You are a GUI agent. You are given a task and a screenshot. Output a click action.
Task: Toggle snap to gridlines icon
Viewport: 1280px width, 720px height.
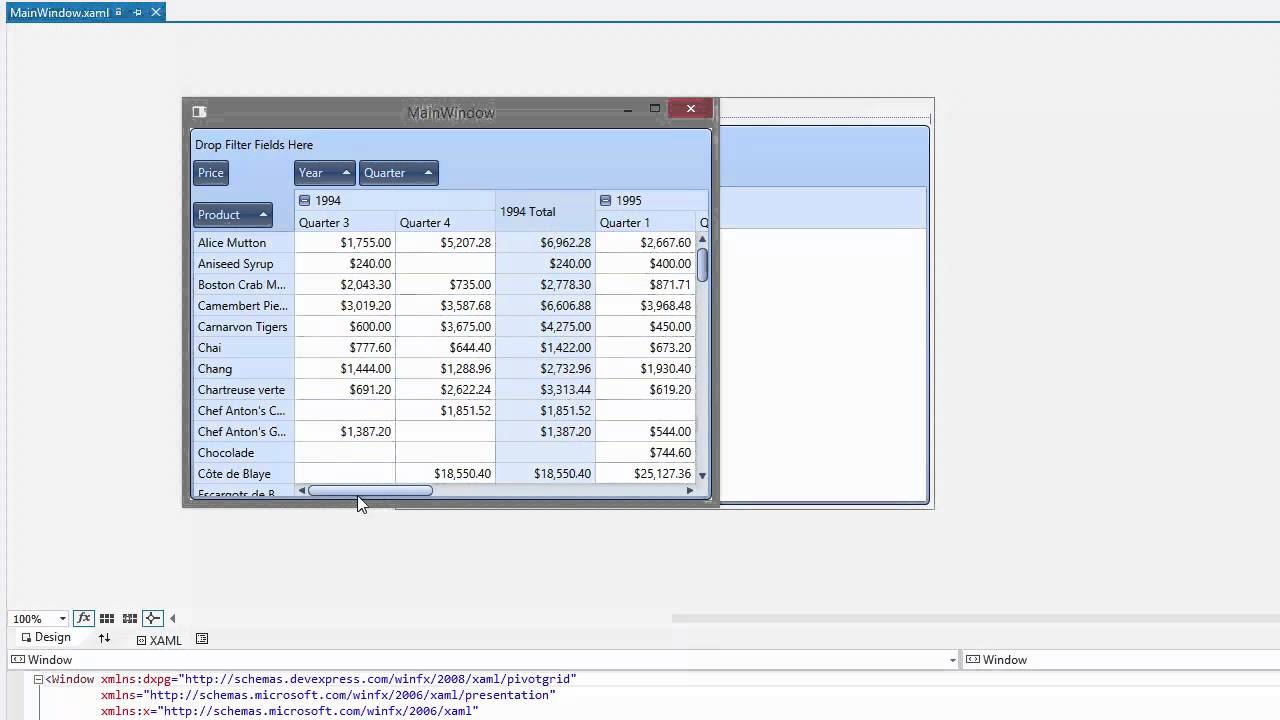tap(129, 619)
